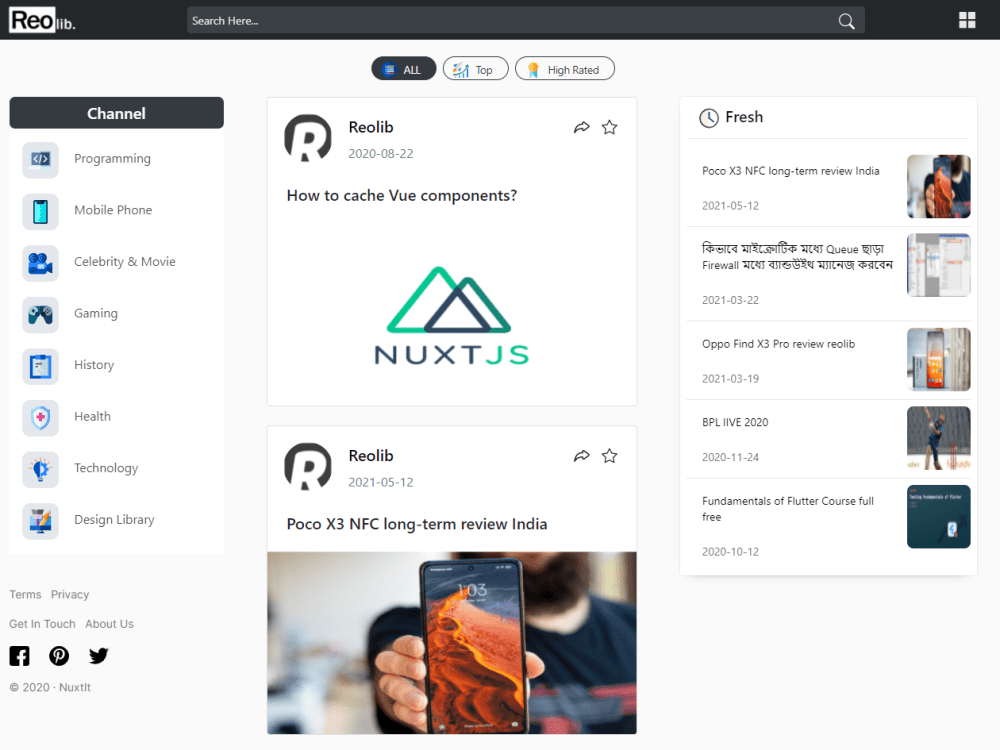Click the Programming channel icon

tap(40, 159)
